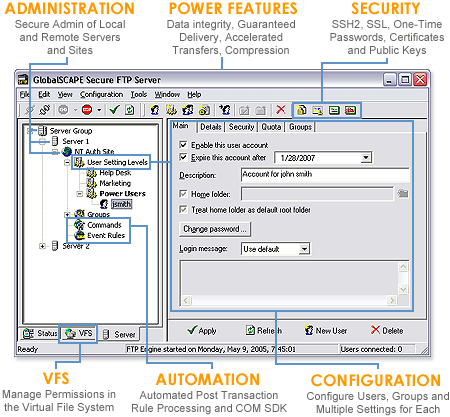
Task: Collapse the NT Auth Site node
Action: point(55,152)
